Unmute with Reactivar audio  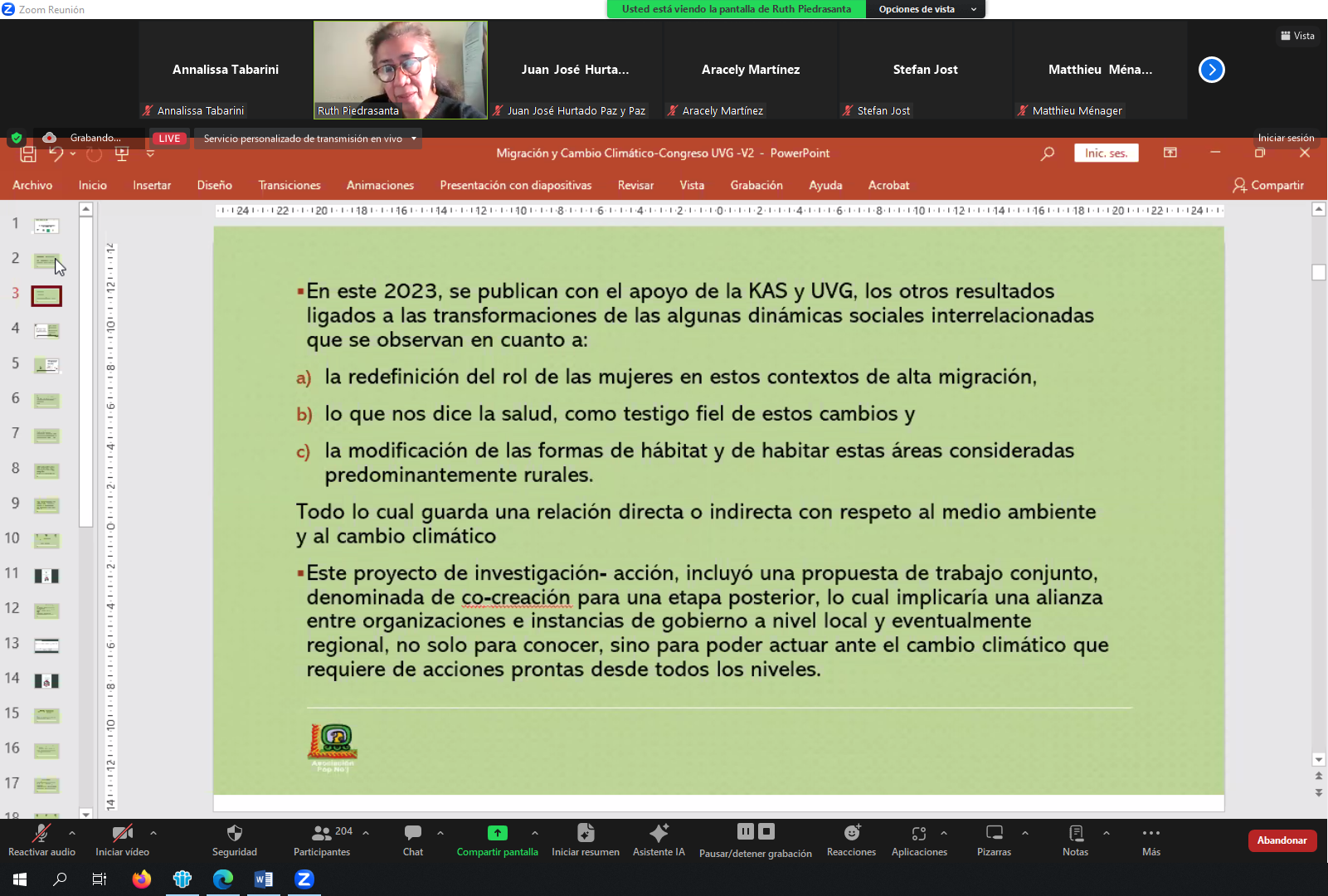pyautogui.click(x=41, y=833)
